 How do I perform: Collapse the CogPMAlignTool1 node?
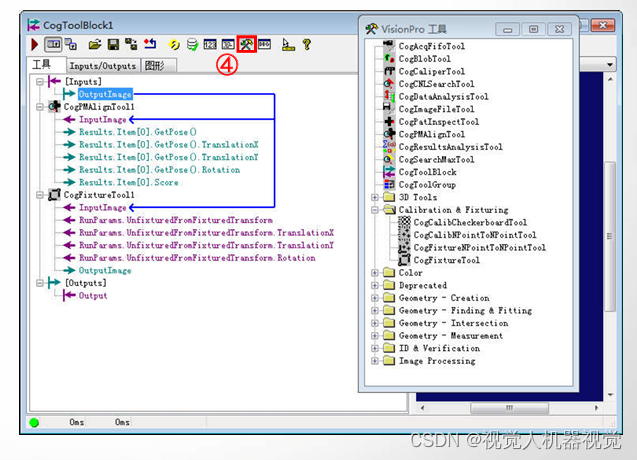40,107
